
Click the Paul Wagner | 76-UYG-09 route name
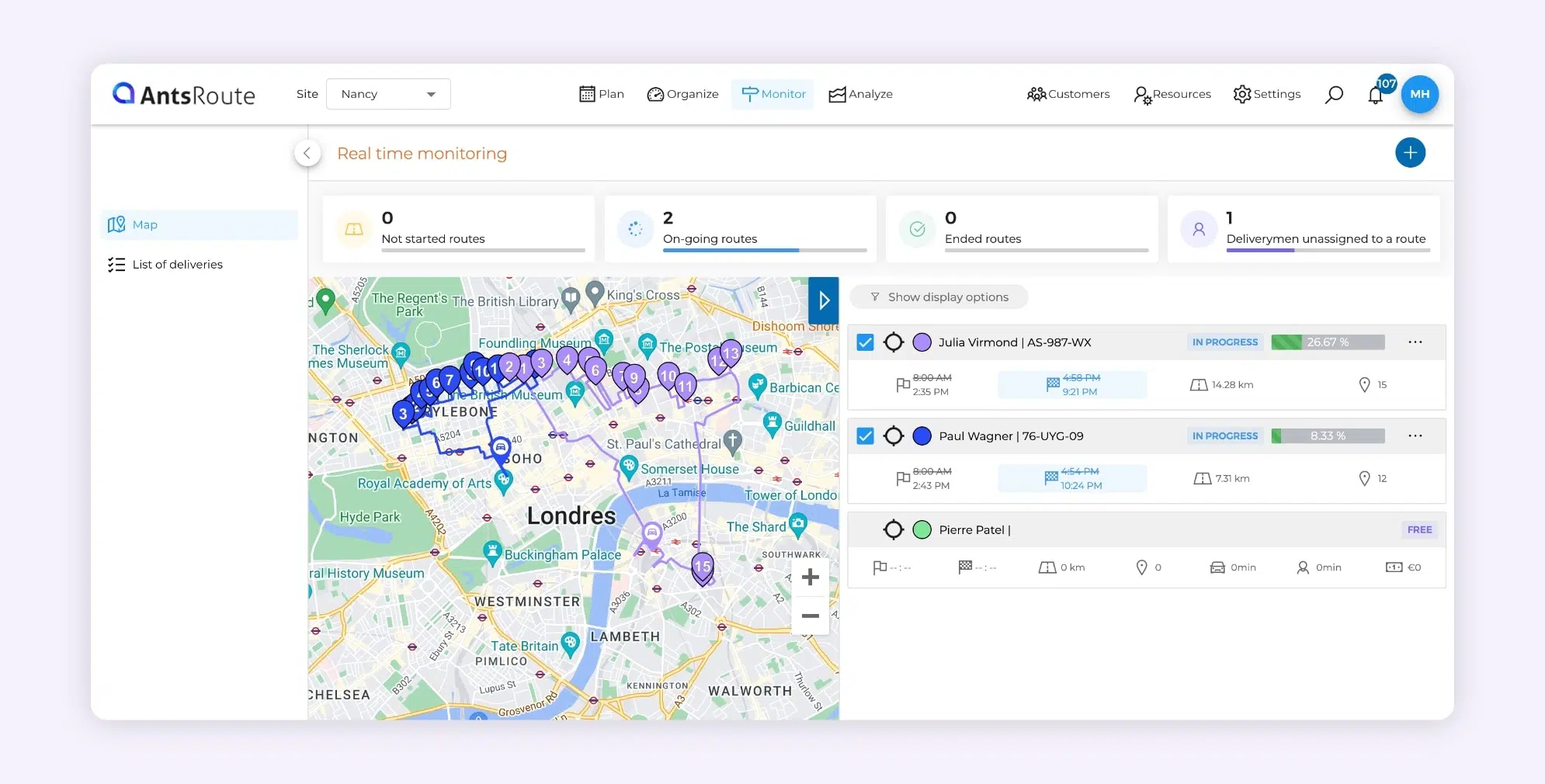click(x=1011, y=436)
